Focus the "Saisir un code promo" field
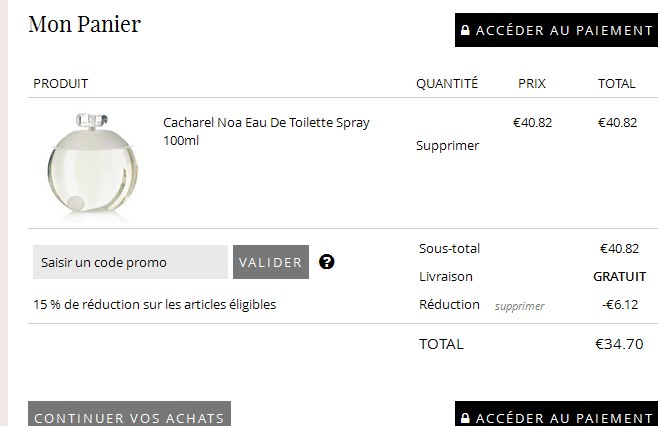The image size is (658, 426). [x=130, y=262]
